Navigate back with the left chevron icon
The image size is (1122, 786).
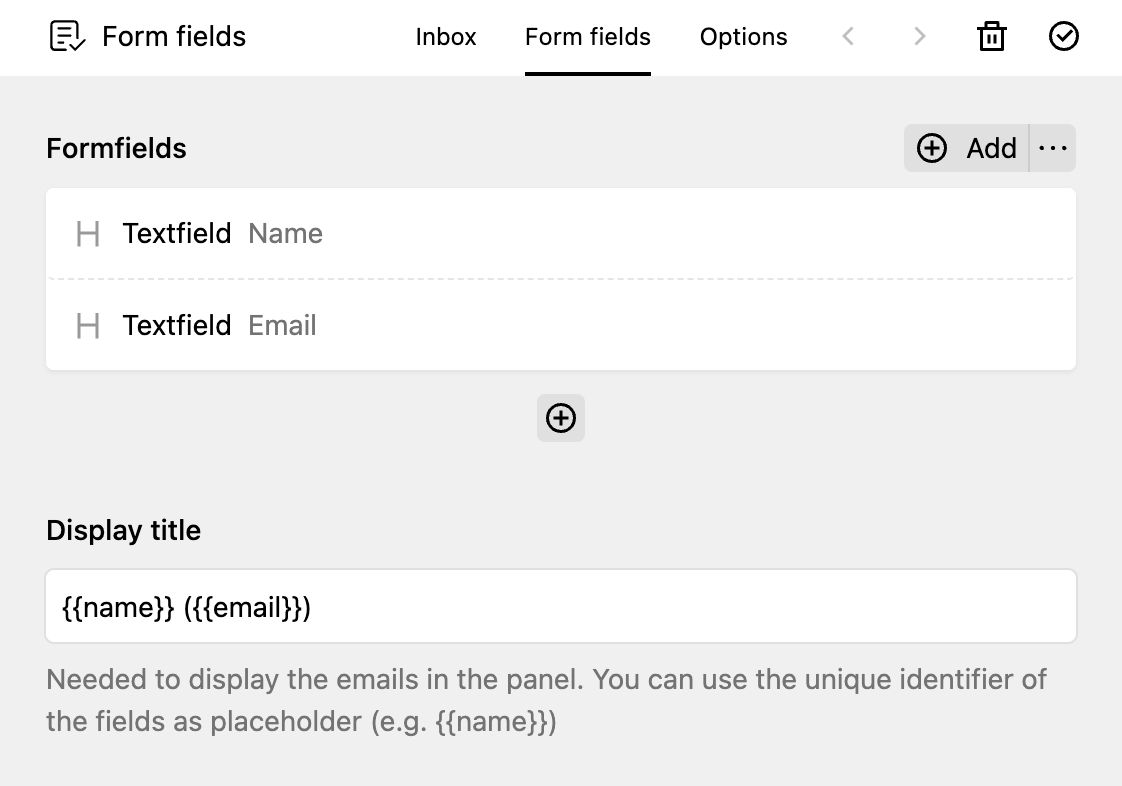tap(847, 36)
